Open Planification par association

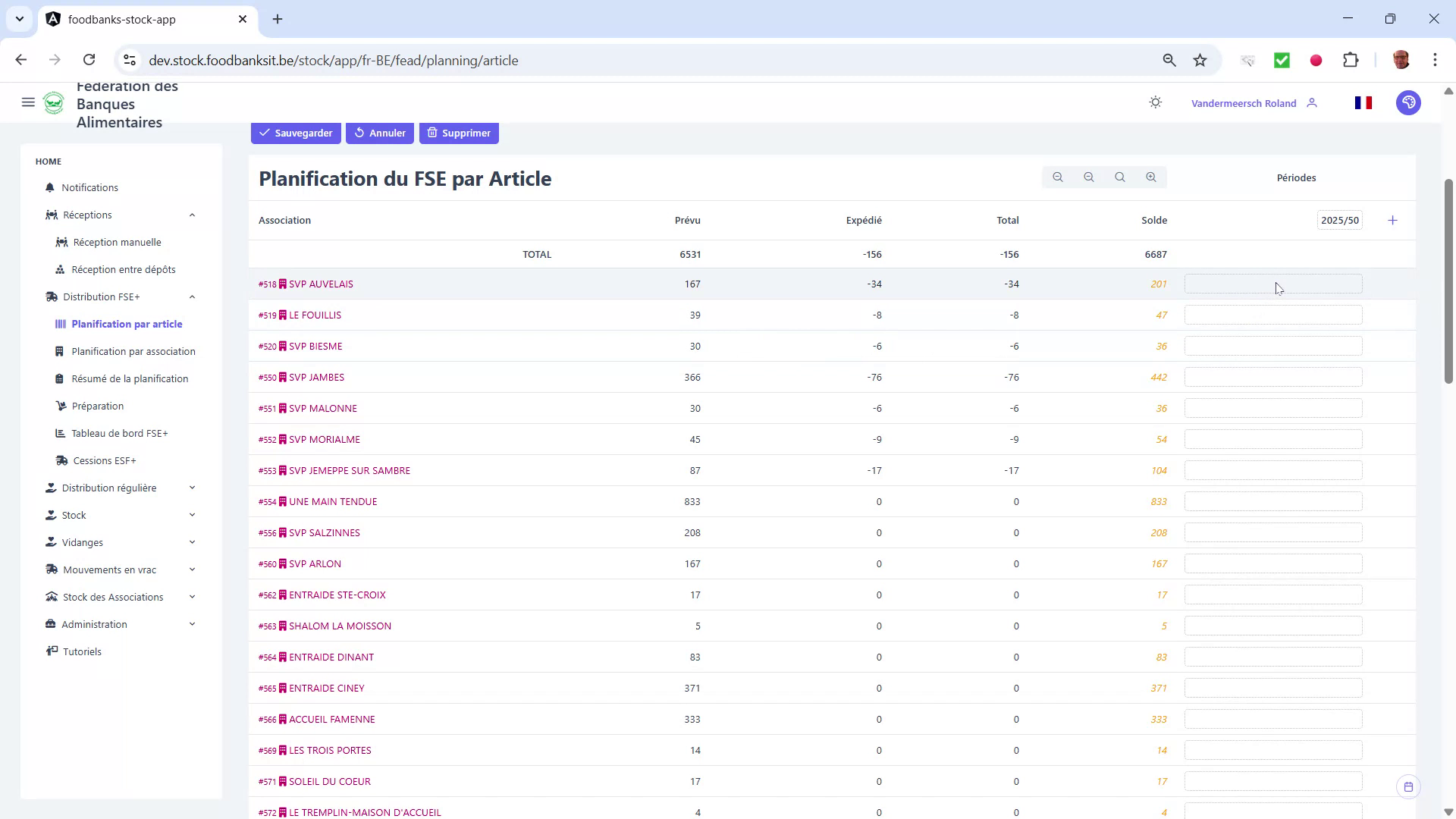[133, 351]
